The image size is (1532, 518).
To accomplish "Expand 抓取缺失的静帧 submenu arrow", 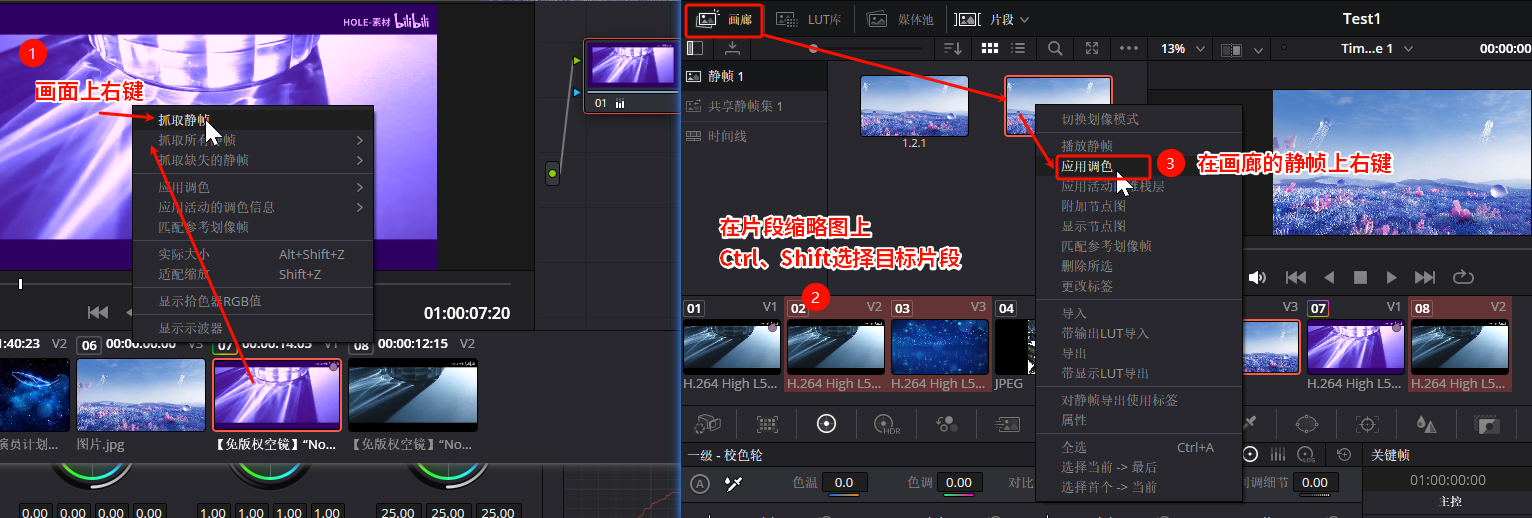I will tap(359, 160).
